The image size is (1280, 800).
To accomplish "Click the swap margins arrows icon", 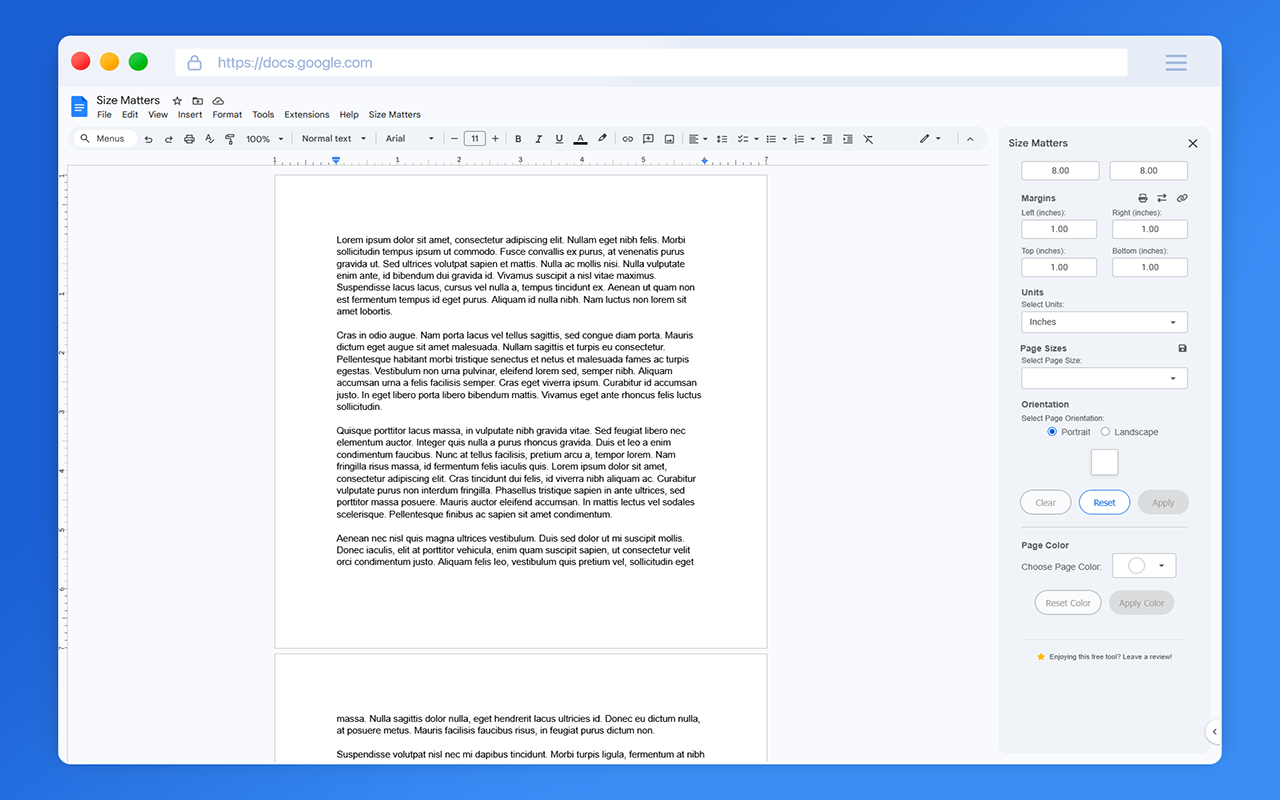I will click(1162, 198).
